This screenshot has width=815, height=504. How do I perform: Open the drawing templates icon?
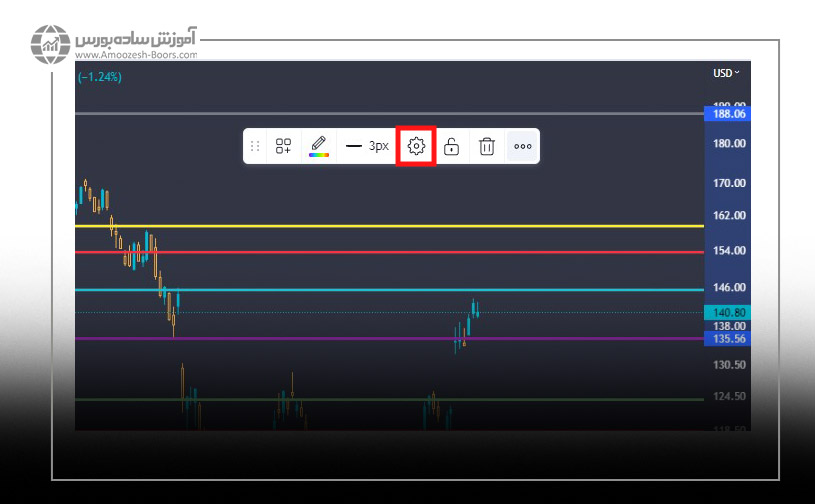(284, 146)
